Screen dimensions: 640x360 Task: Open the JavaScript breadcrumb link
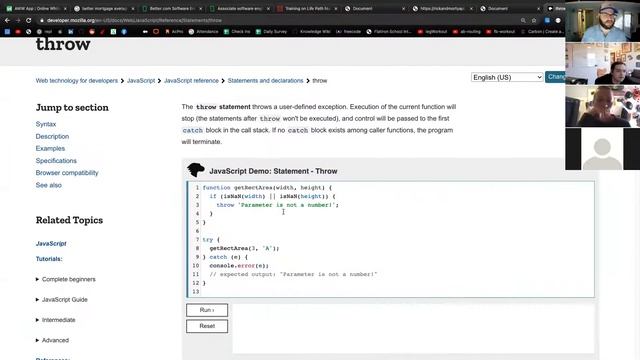(141, 81)
